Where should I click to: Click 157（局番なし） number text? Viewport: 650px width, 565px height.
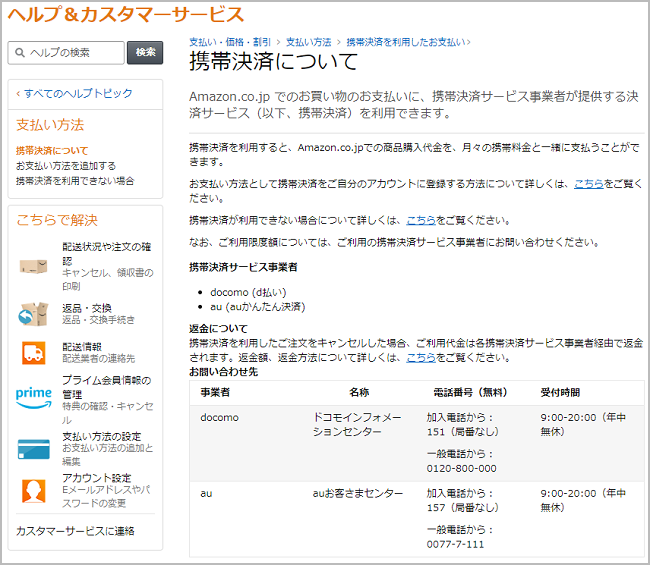click(x=463, y=507)
